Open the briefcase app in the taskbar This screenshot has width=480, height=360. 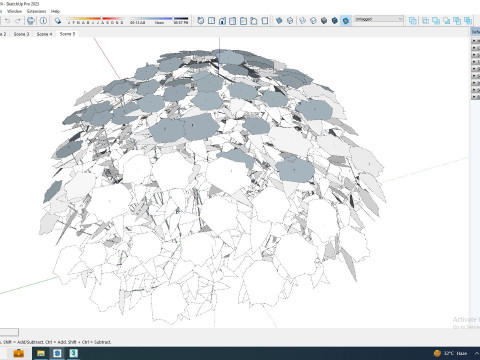point(19,353)
